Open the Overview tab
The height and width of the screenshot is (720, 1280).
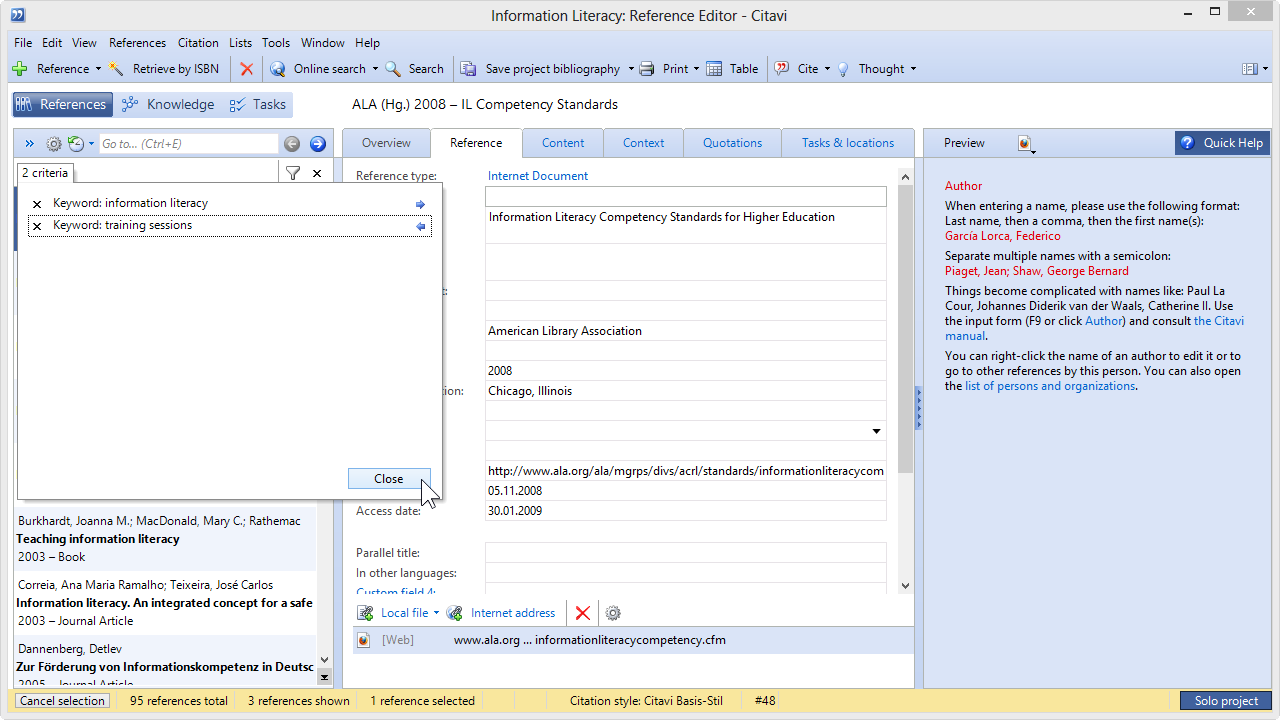(386, 143)
